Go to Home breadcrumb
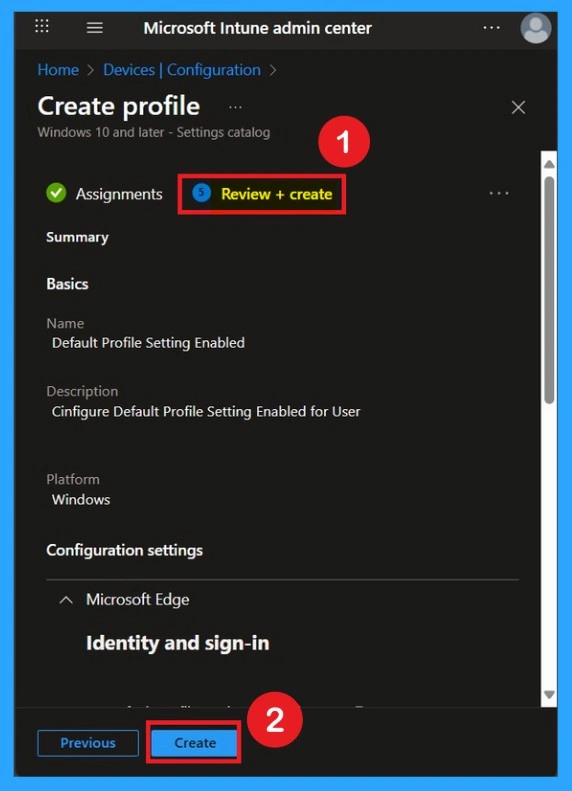This screenshot has height=791, width=572. point(58,70)
